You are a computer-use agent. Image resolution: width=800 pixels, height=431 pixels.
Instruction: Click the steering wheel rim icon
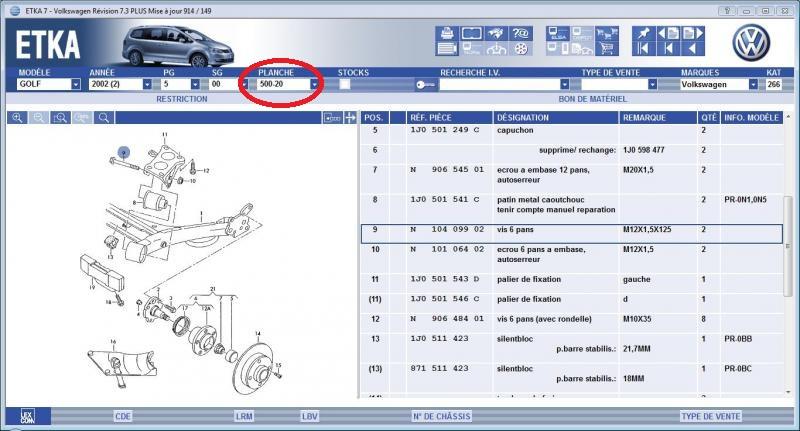tap(520, 49)
